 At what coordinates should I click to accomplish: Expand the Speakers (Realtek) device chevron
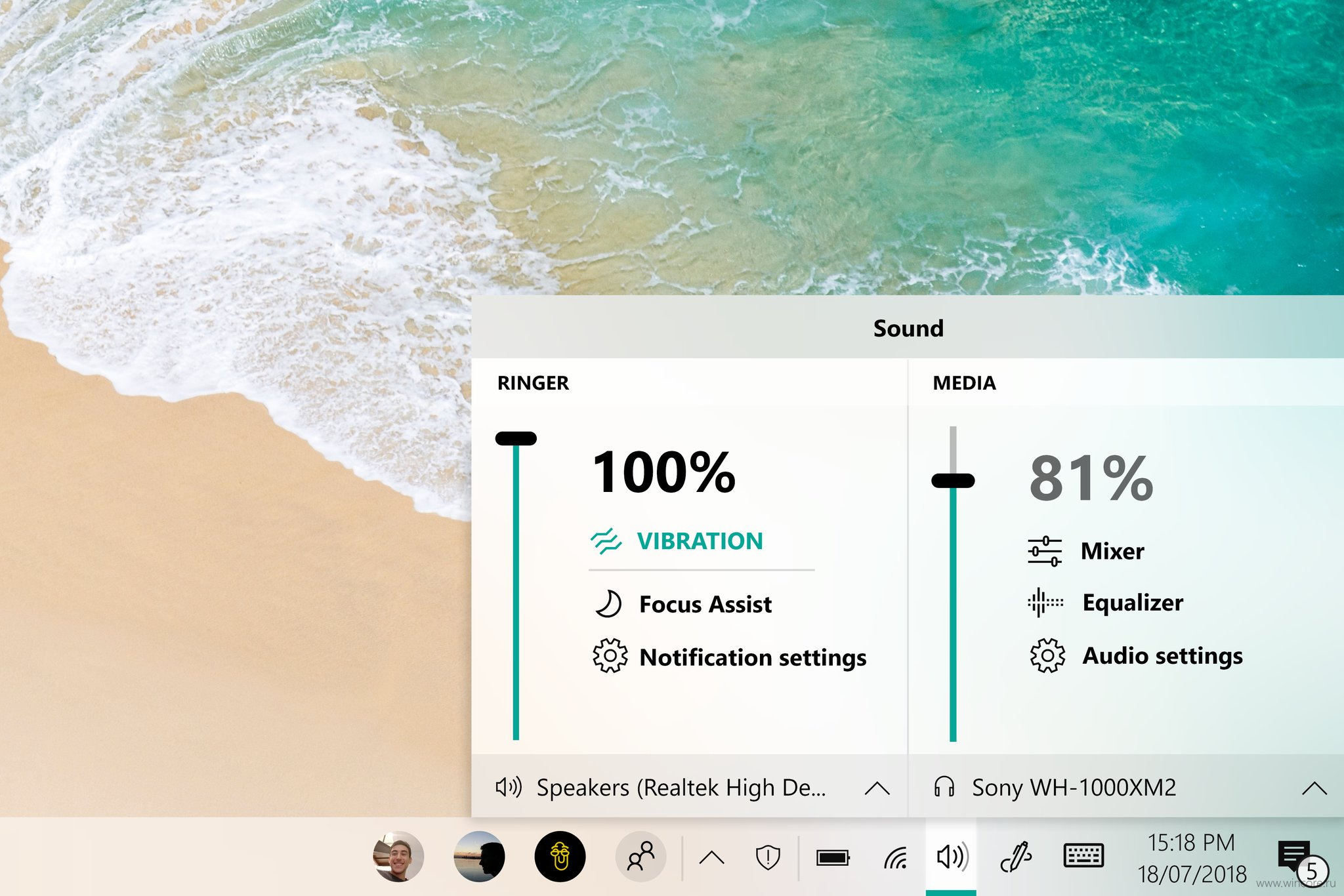pyautogui.click(x=877, y=788)
